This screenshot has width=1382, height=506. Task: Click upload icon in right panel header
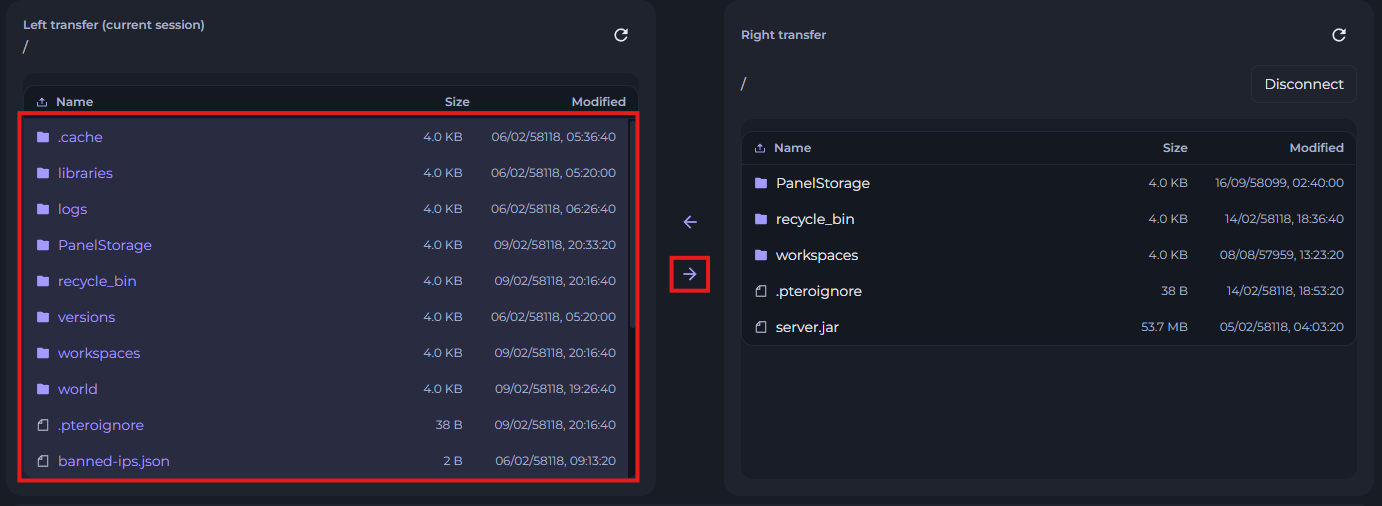pos(760,148)
